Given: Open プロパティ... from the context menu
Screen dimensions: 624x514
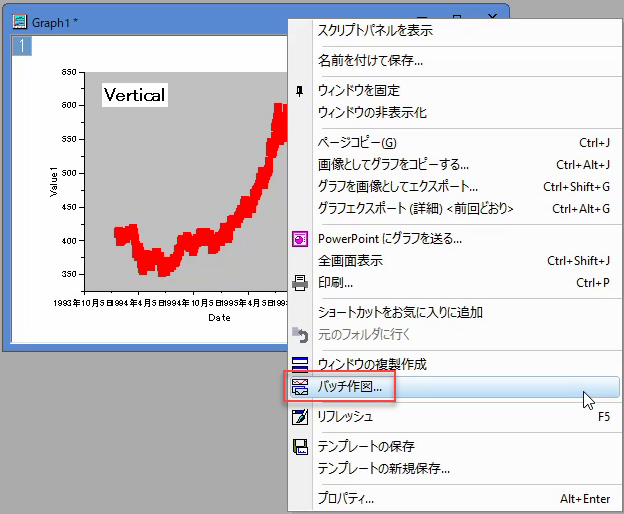Looking at the screenshot, I should [454, 498].
